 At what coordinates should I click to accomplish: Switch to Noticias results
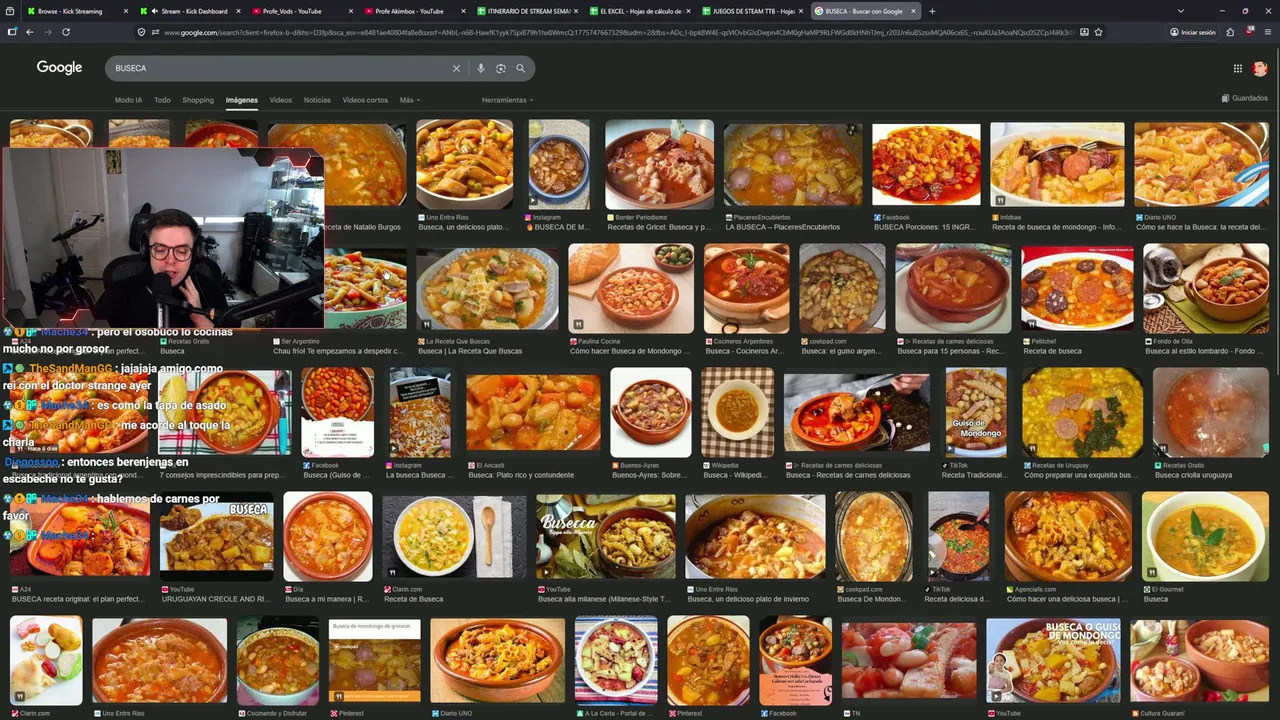tap(317, 100)
